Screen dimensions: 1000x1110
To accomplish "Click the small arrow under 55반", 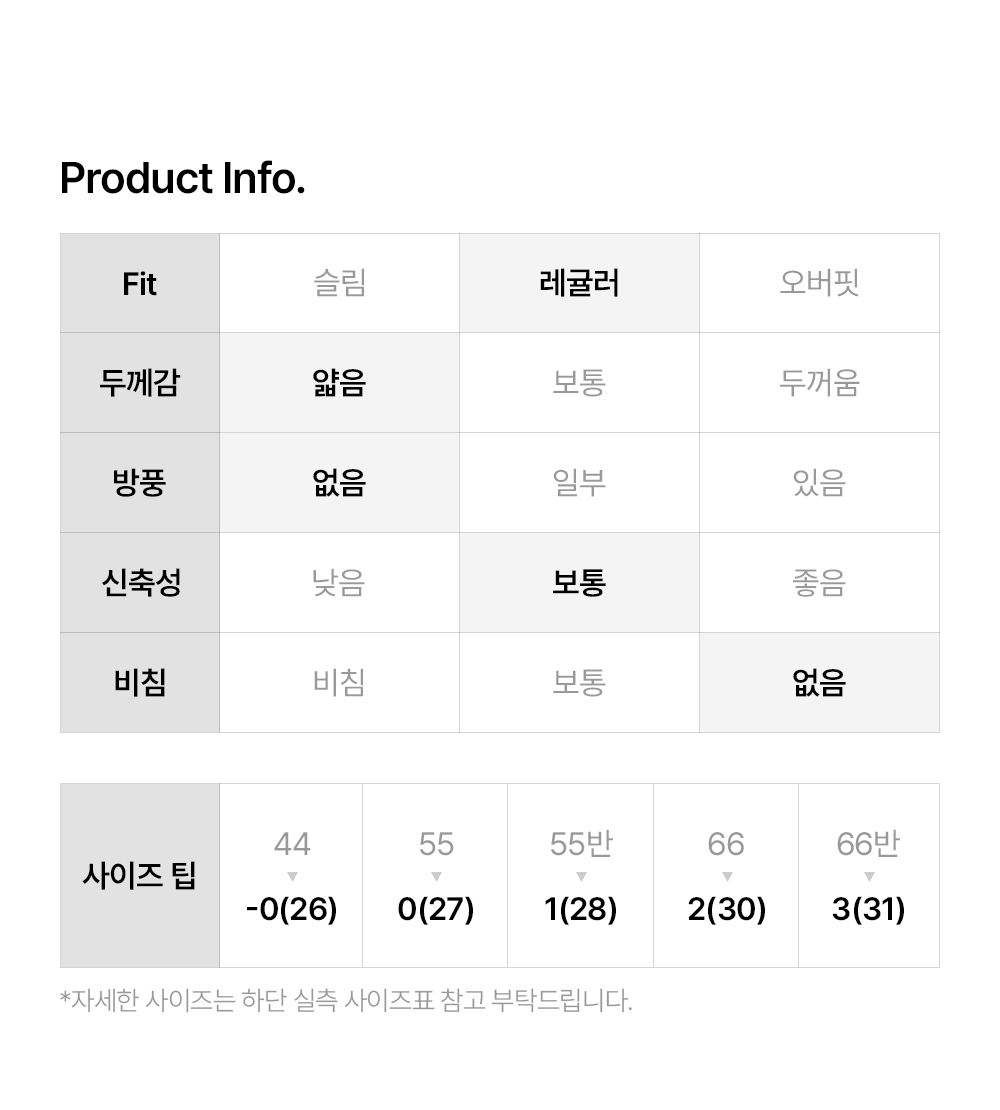I will 581,877.
